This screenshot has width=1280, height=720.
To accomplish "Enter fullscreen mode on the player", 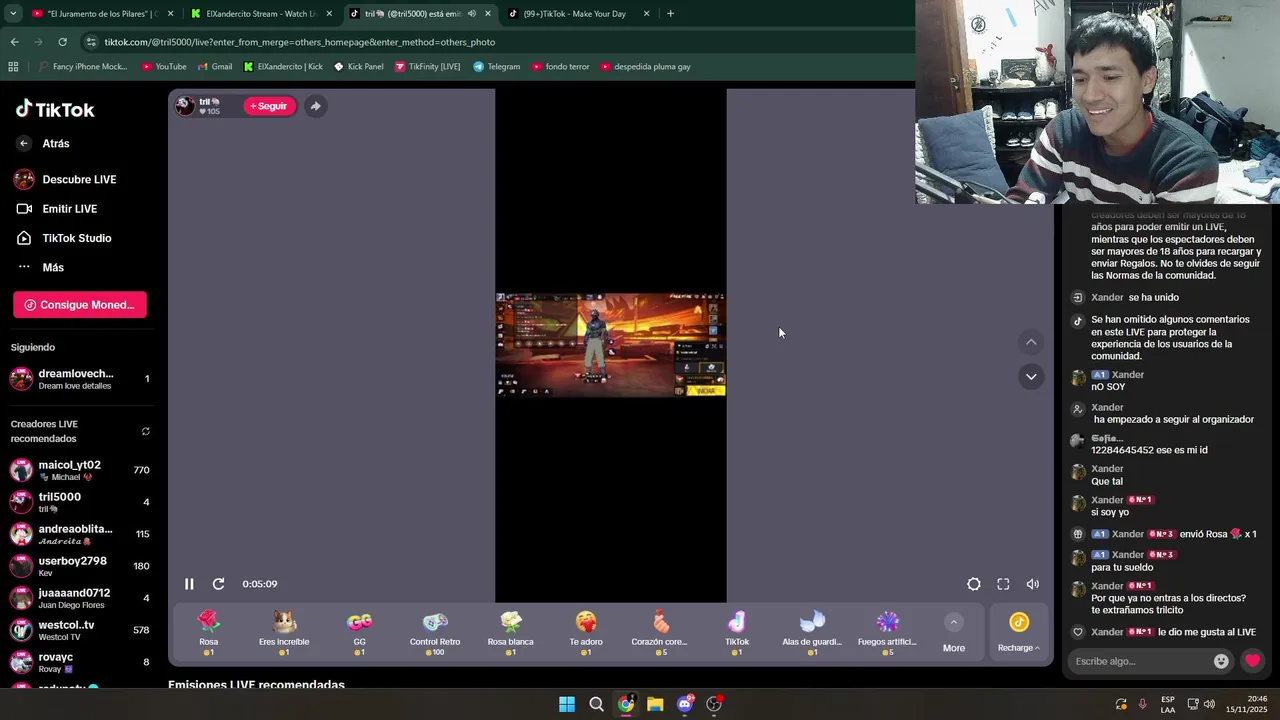I will (1003, 584).
